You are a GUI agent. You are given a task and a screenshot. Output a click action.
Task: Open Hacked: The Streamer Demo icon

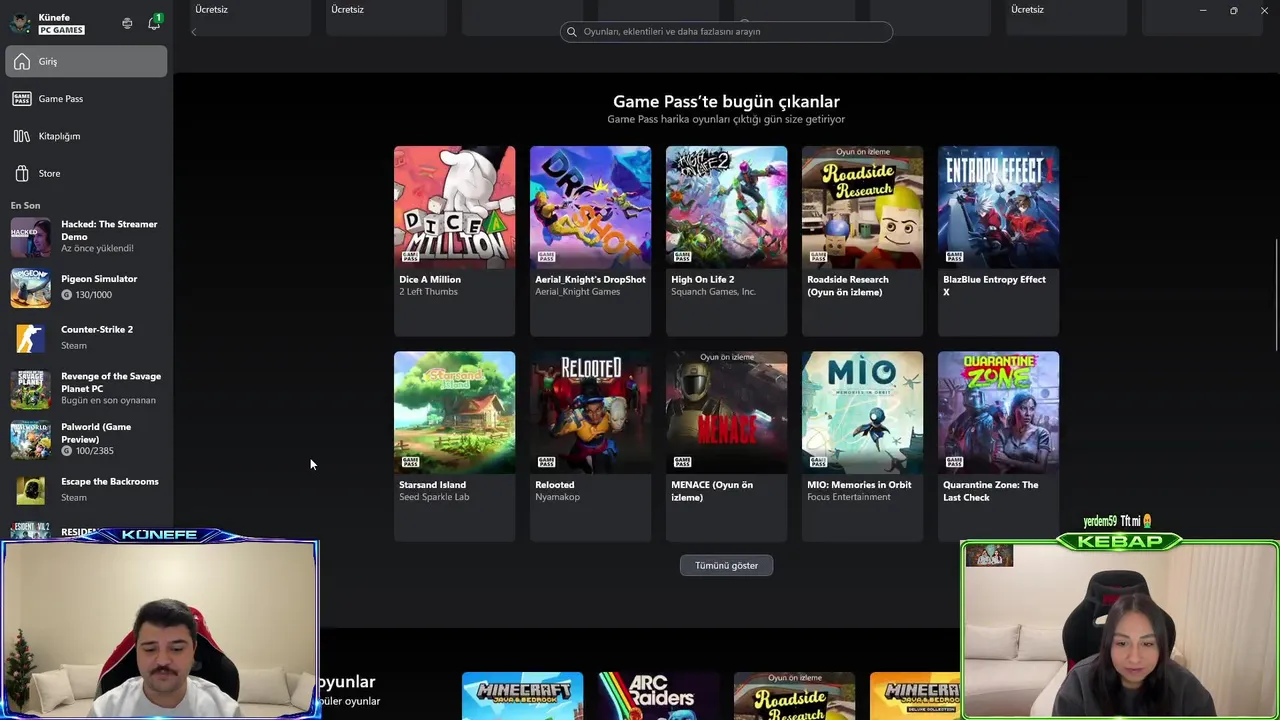coord(30,238)
